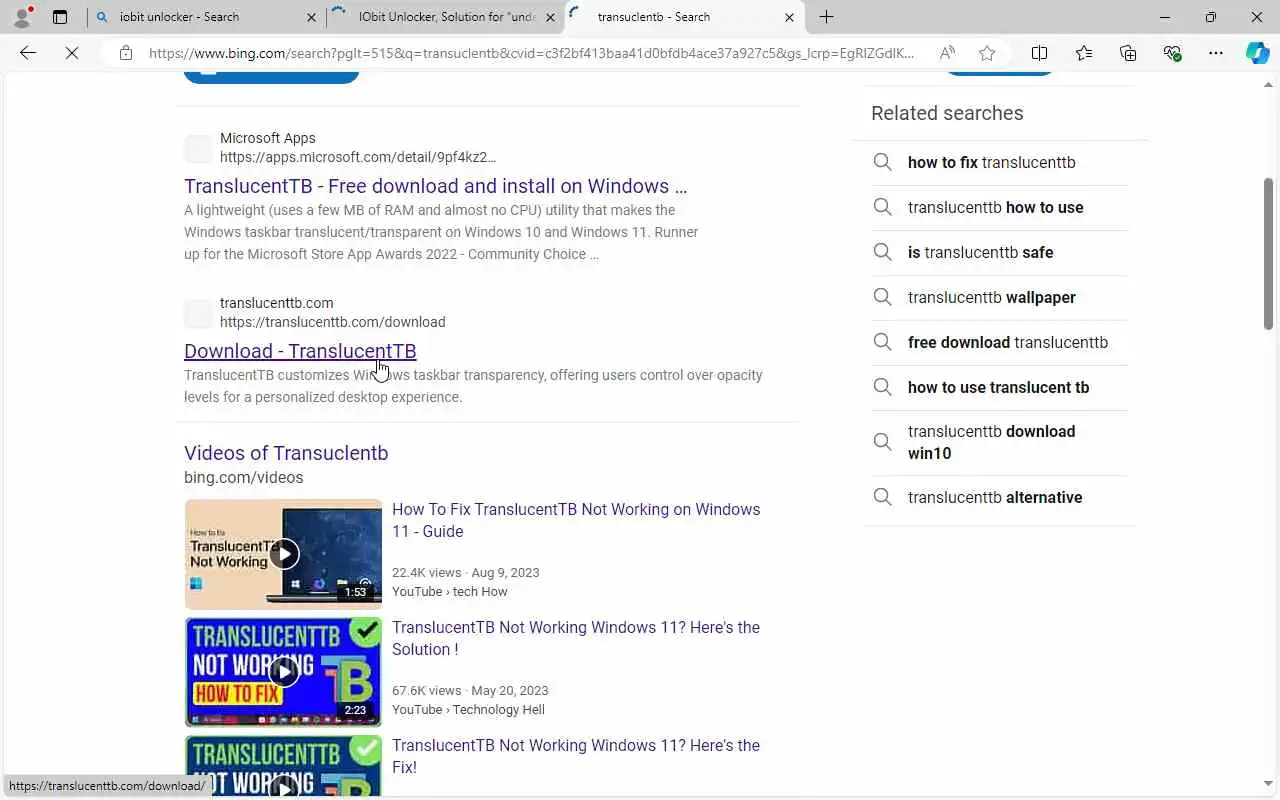Click 'YouTube › tech How' source text
This screenshot has height=800, width=1280.
(x=450, y=591)
